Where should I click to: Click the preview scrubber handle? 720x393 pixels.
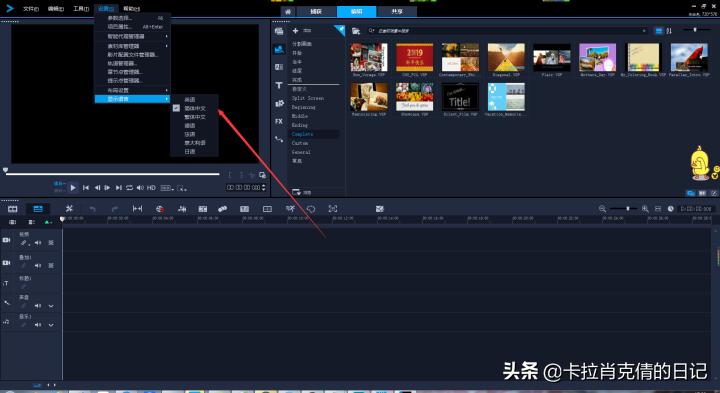tap(6, 170)
